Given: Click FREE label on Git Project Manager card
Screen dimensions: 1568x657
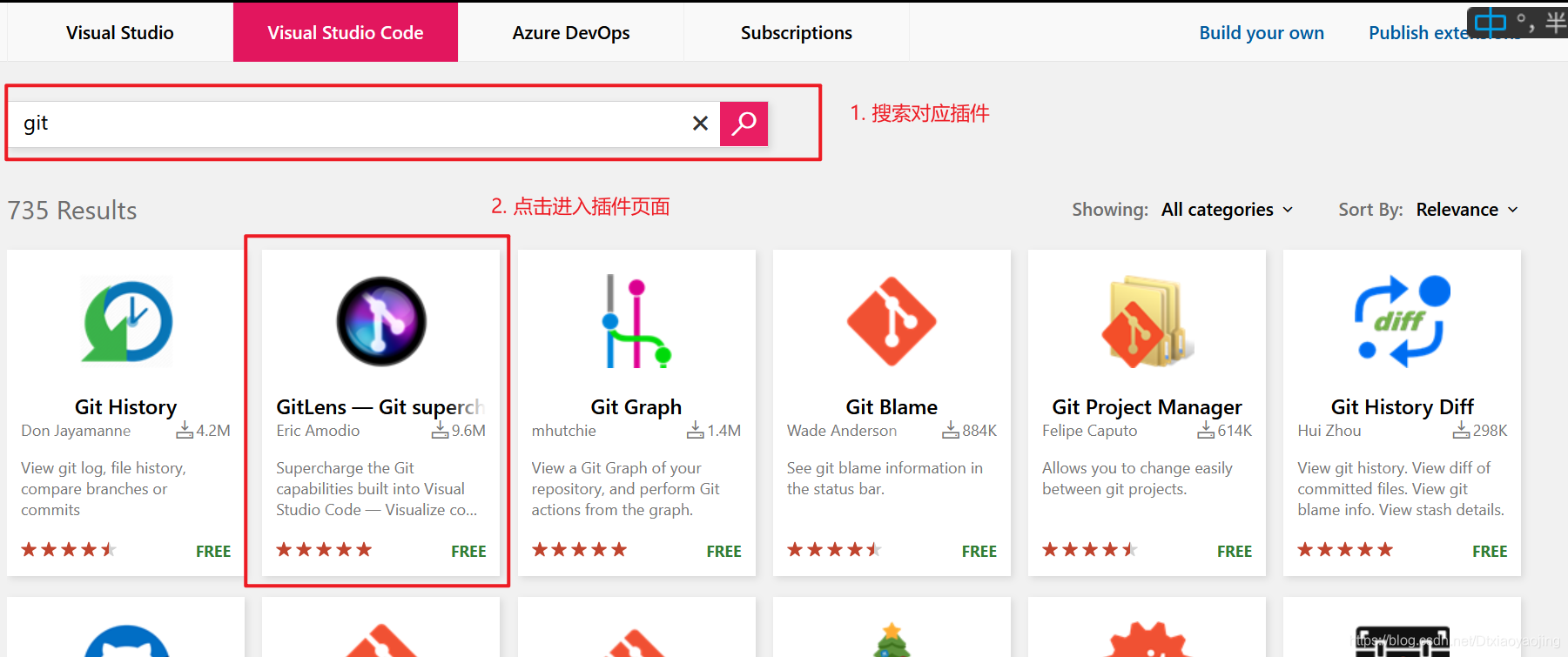Looking at the screenshot, I should (x=1235, y=552).
